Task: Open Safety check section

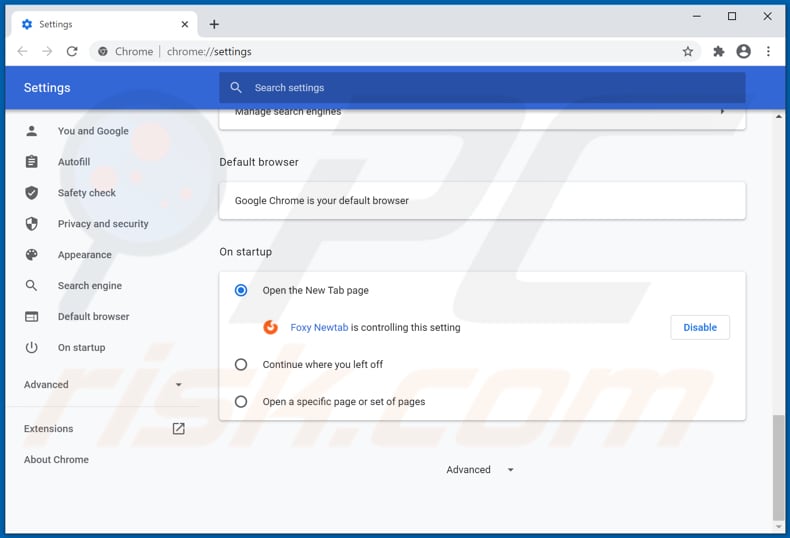Action: click(87, 192)
